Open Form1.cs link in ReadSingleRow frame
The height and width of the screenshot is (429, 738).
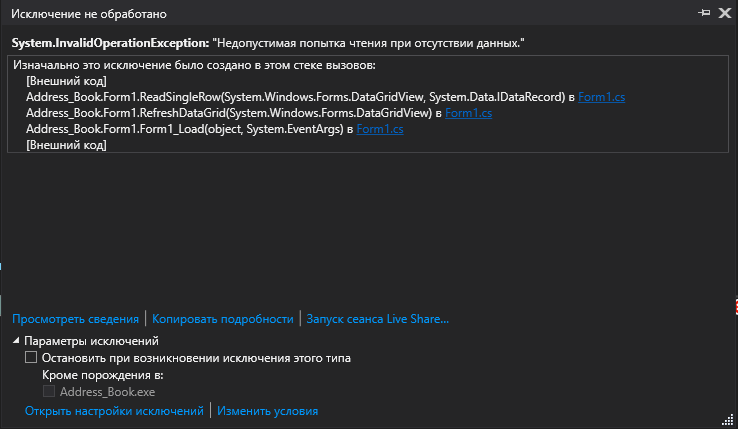coord(601,97)
